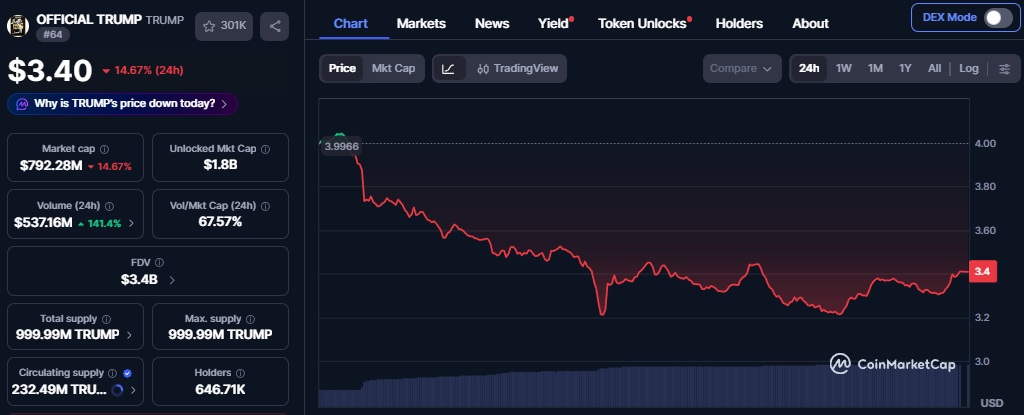Switch chart to Mkt Cap view
Image resolution: width=1024 pixels, height=415 pixels.
click(x=393, y=69)
